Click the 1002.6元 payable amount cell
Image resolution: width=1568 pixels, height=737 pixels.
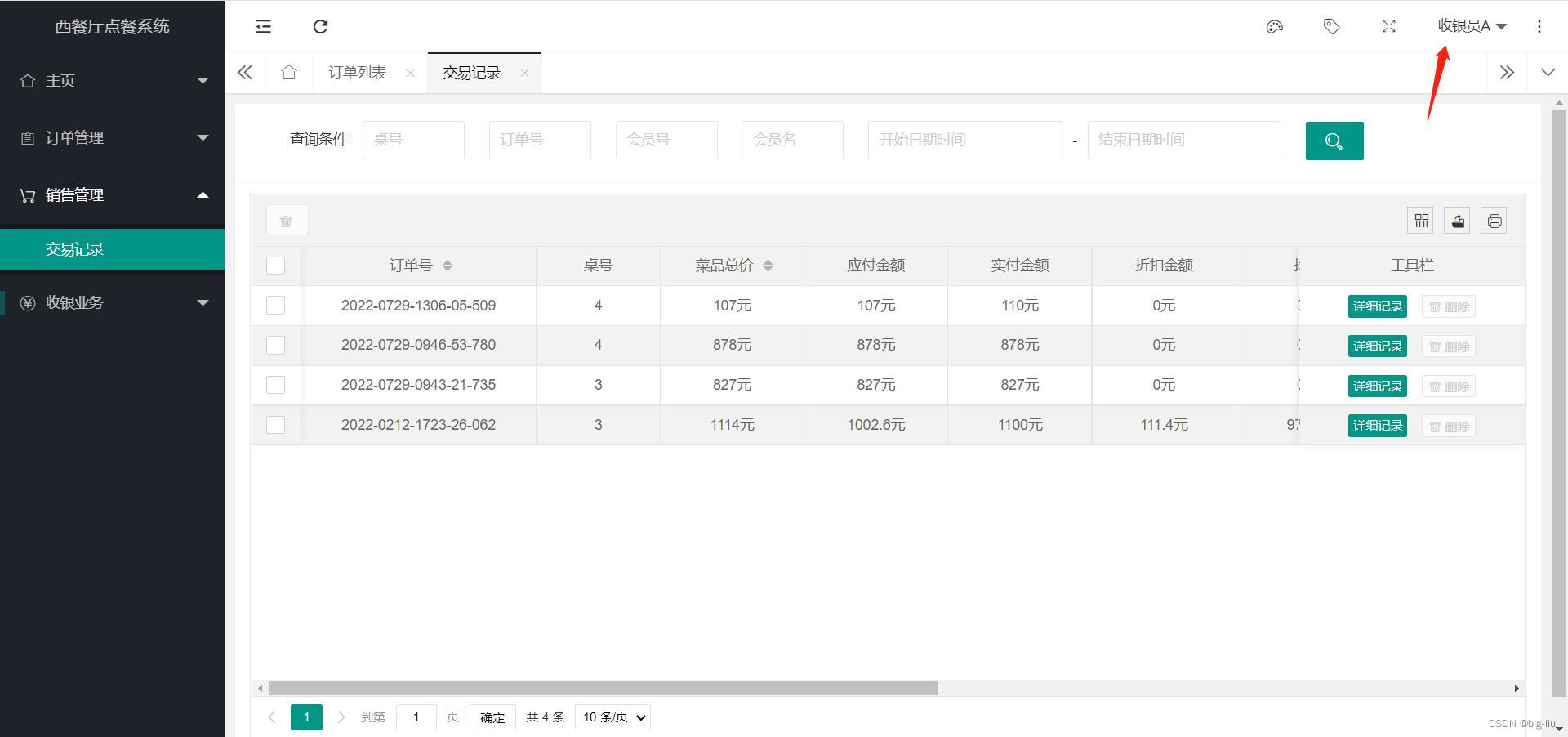point(875,425)
